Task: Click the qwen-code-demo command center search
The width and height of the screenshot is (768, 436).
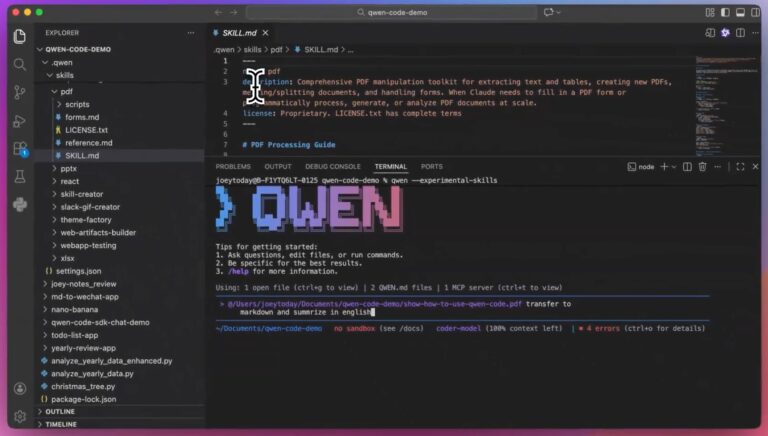Action: pyautogui.click(x=392, y=12)
